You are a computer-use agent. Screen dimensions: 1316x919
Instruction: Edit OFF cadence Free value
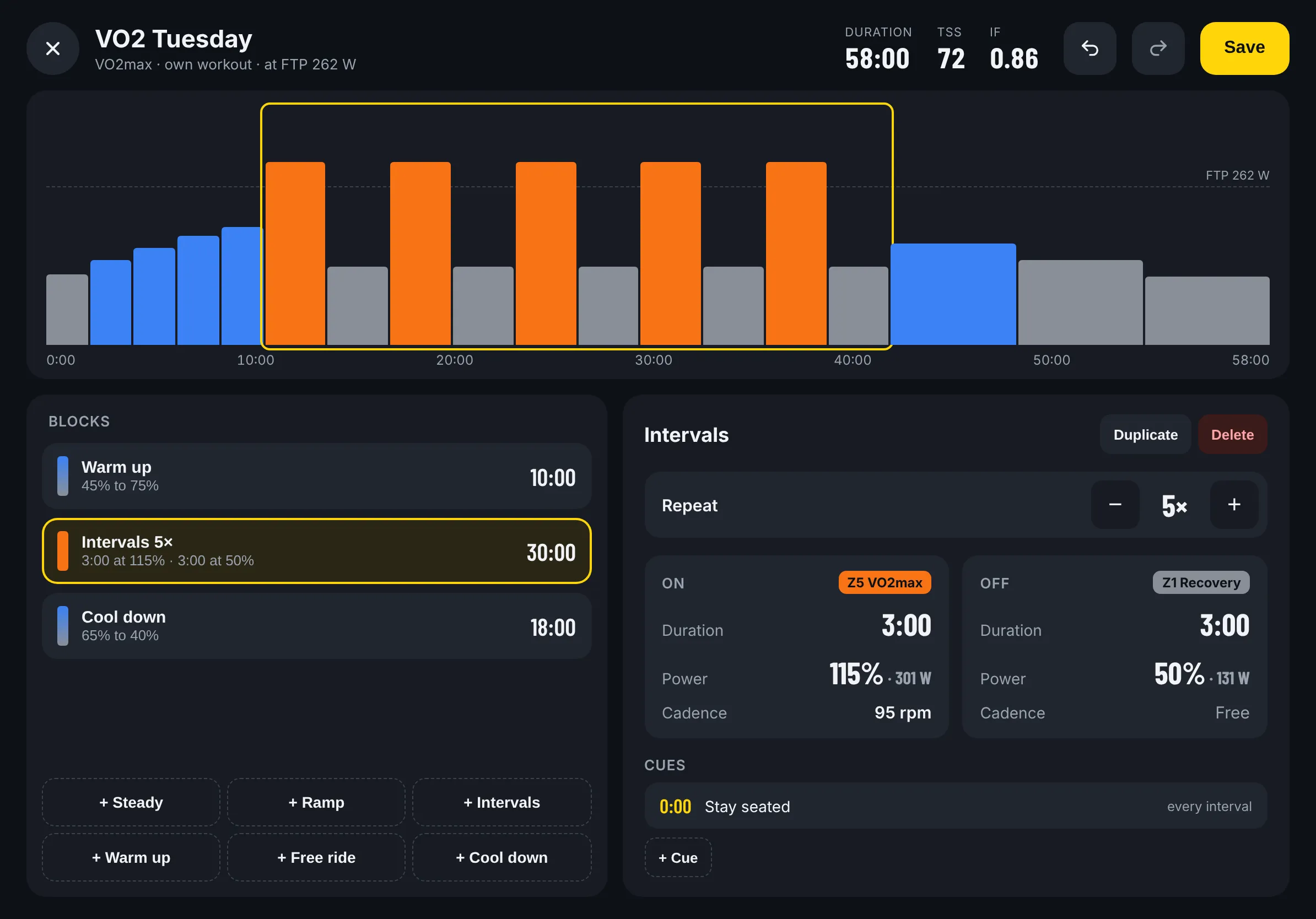[x=1232, y=713]
